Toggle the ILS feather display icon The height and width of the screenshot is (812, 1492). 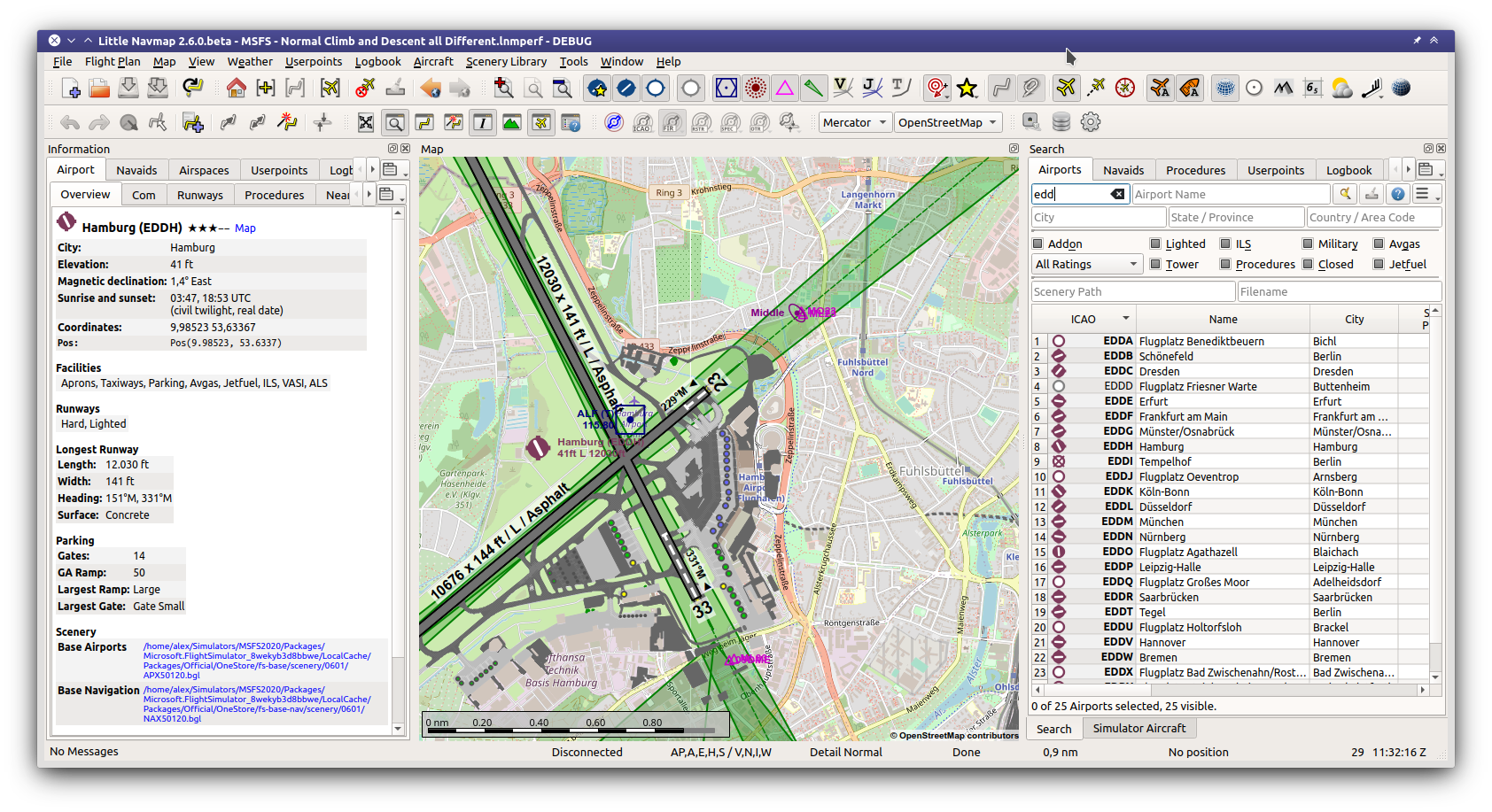pos(813,88)
